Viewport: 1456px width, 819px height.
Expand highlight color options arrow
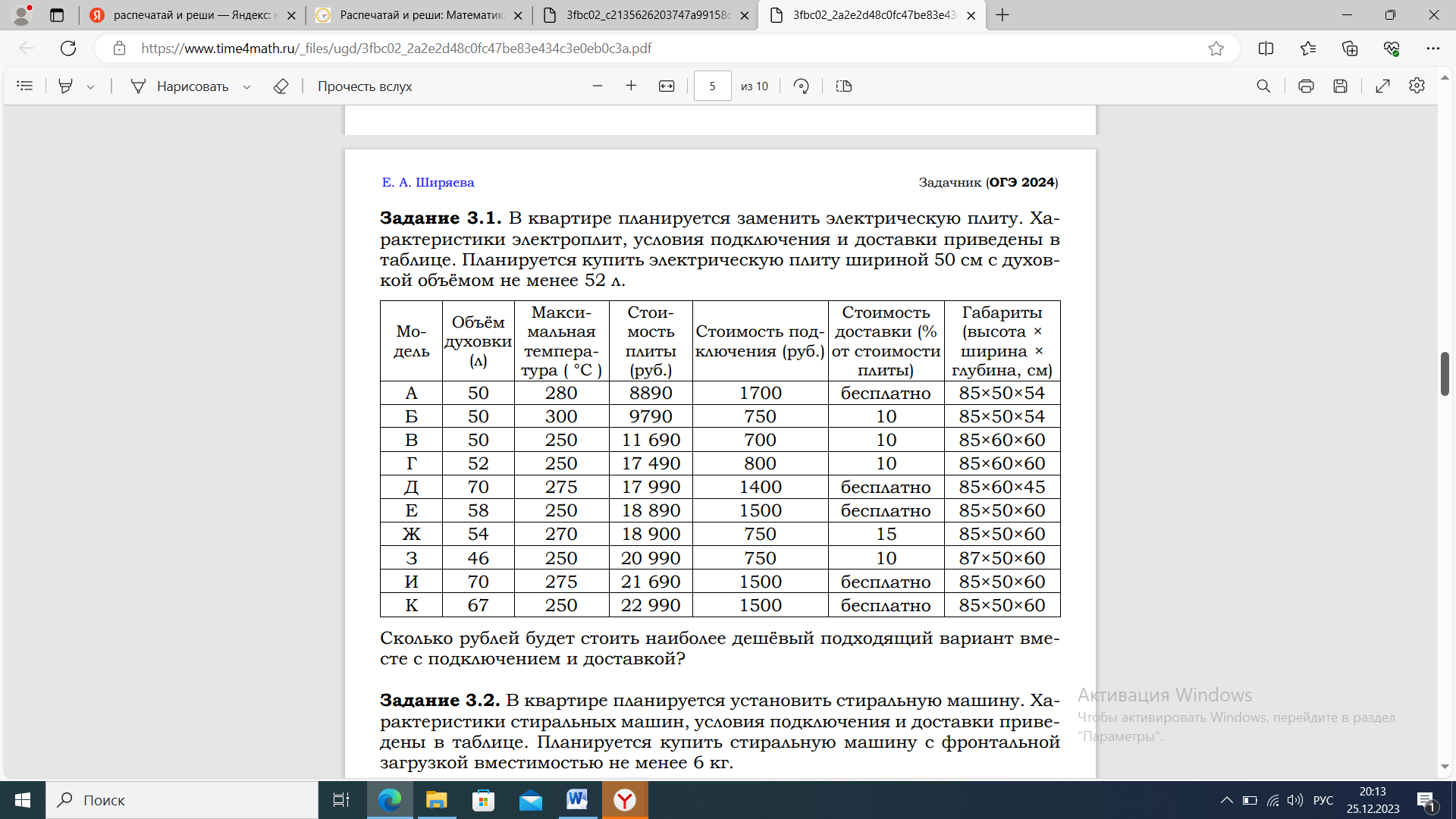[x=90, y=87]
